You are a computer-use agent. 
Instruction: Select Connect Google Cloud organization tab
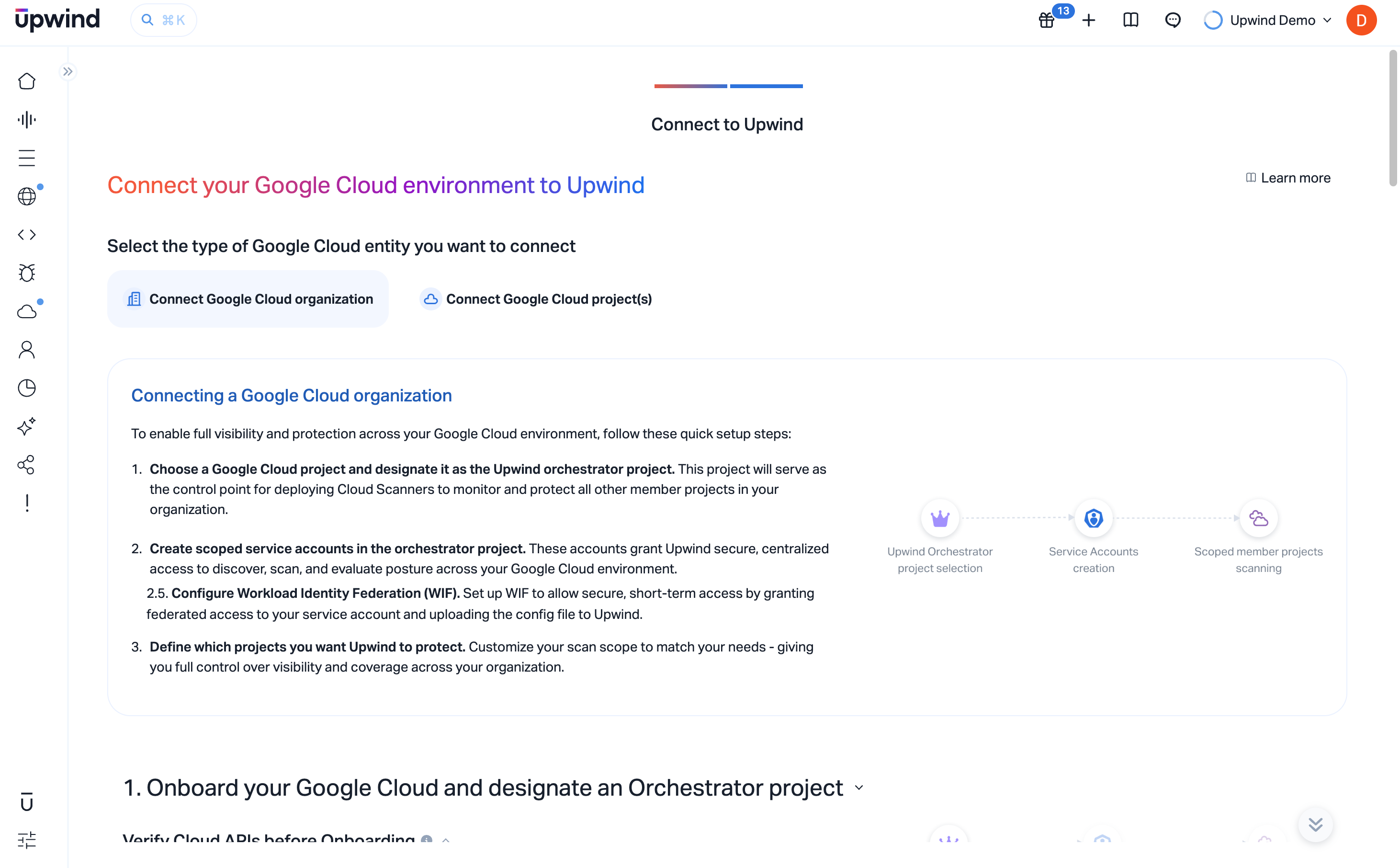pyautogui.click(x=248, y=299)
